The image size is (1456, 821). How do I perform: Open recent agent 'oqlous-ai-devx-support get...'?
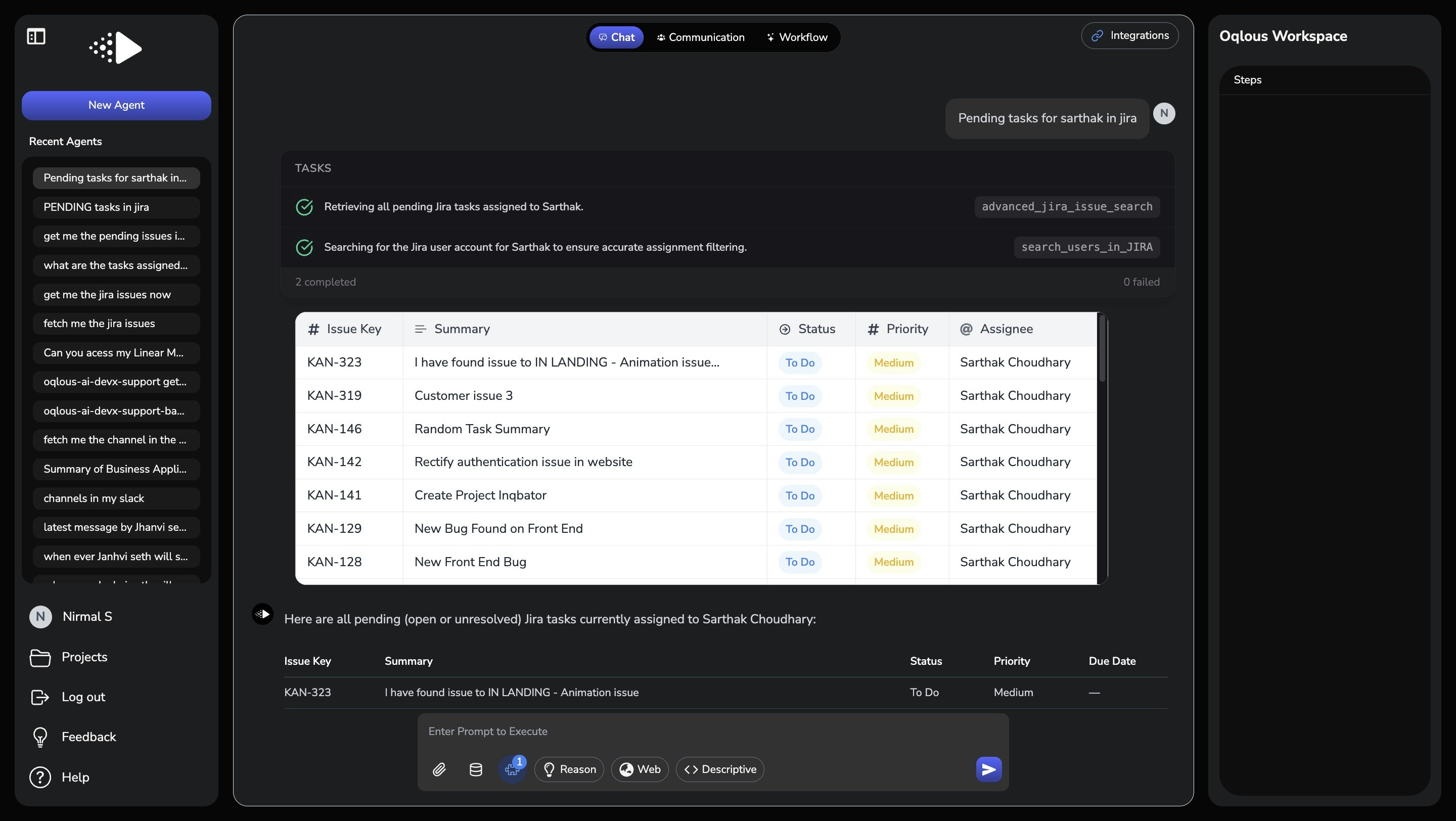click(116, 382)
